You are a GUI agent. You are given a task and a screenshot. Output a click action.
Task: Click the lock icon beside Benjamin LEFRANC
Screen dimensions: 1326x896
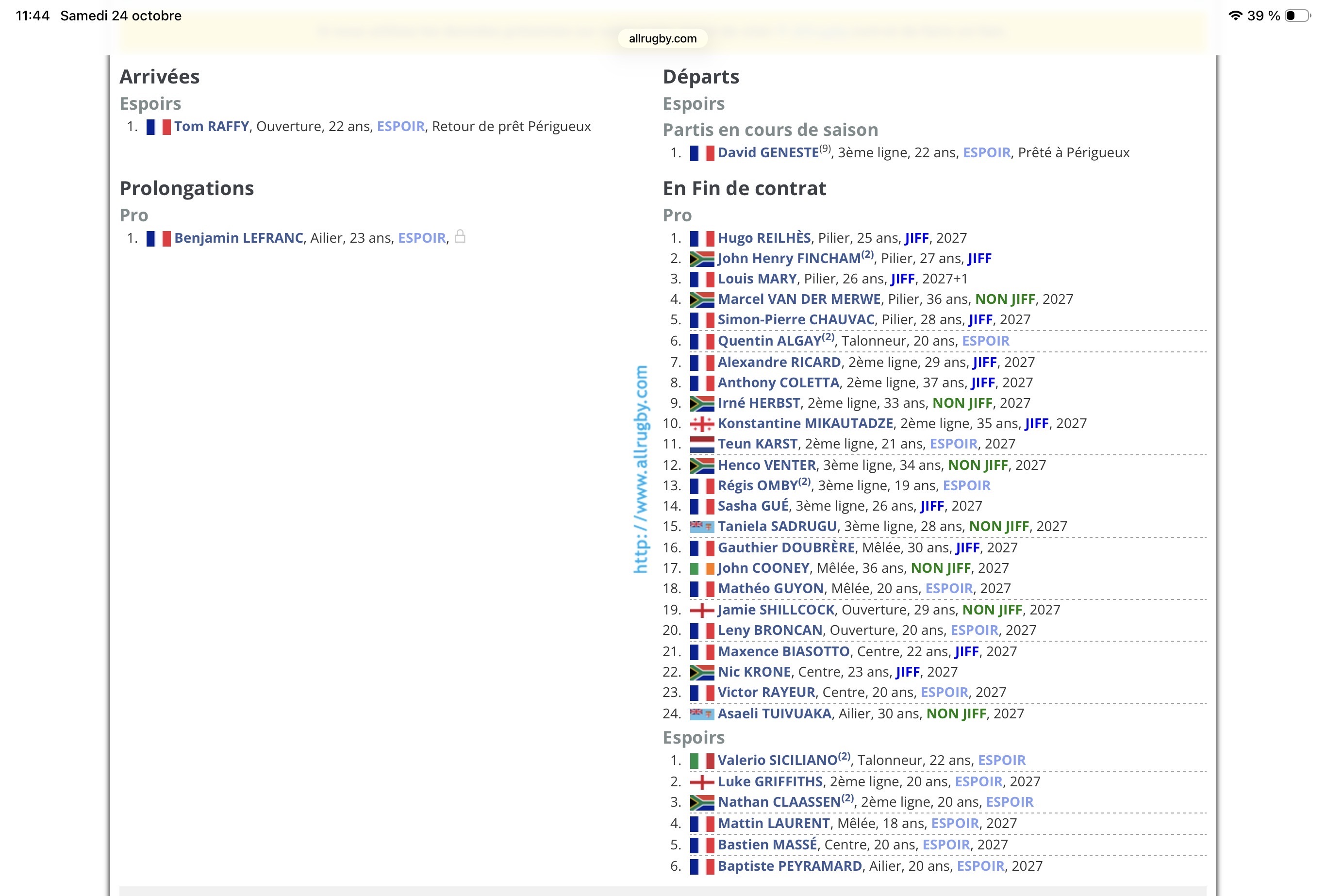coord(460,236)
